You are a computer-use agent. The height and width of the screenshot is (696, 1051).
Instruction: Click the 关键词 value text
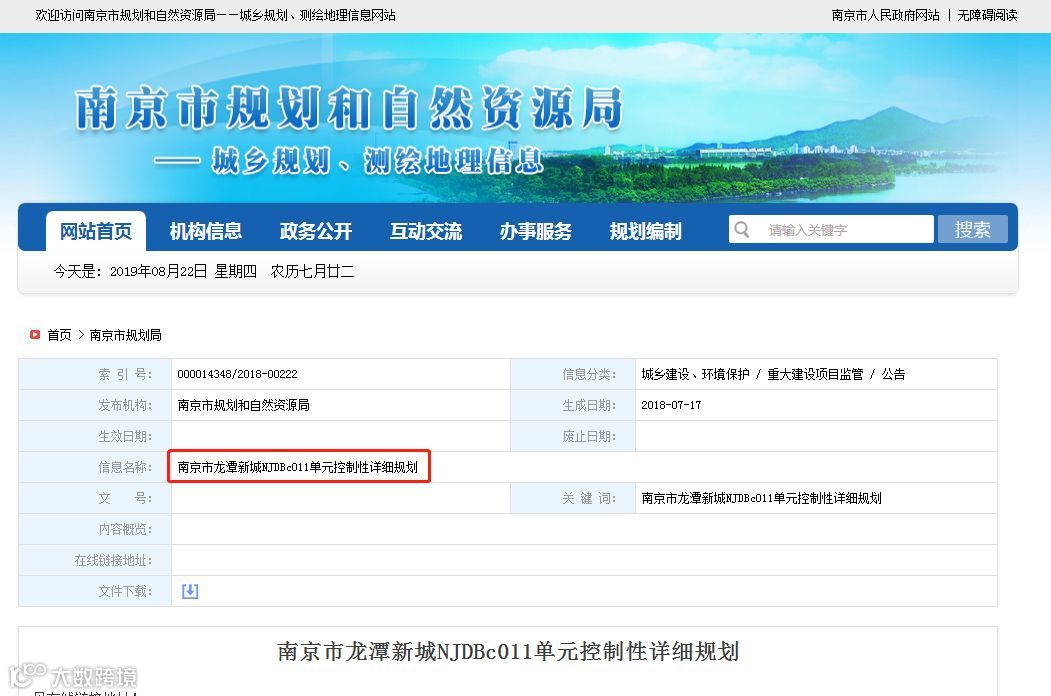(761, 498)
